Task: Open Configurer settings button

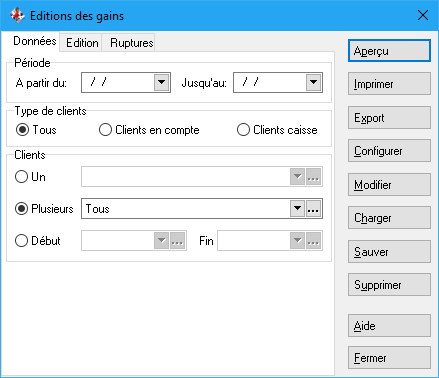Action: (x=389, y=151)
